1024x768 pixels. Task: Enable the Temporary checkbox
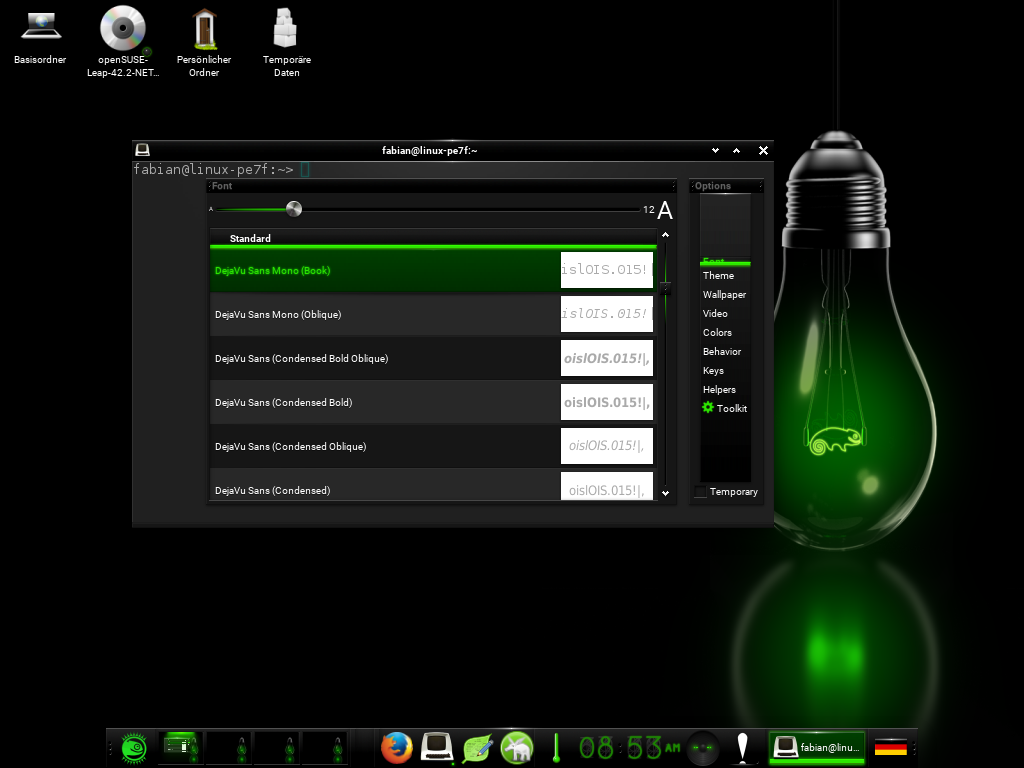(x=700, y=492)
